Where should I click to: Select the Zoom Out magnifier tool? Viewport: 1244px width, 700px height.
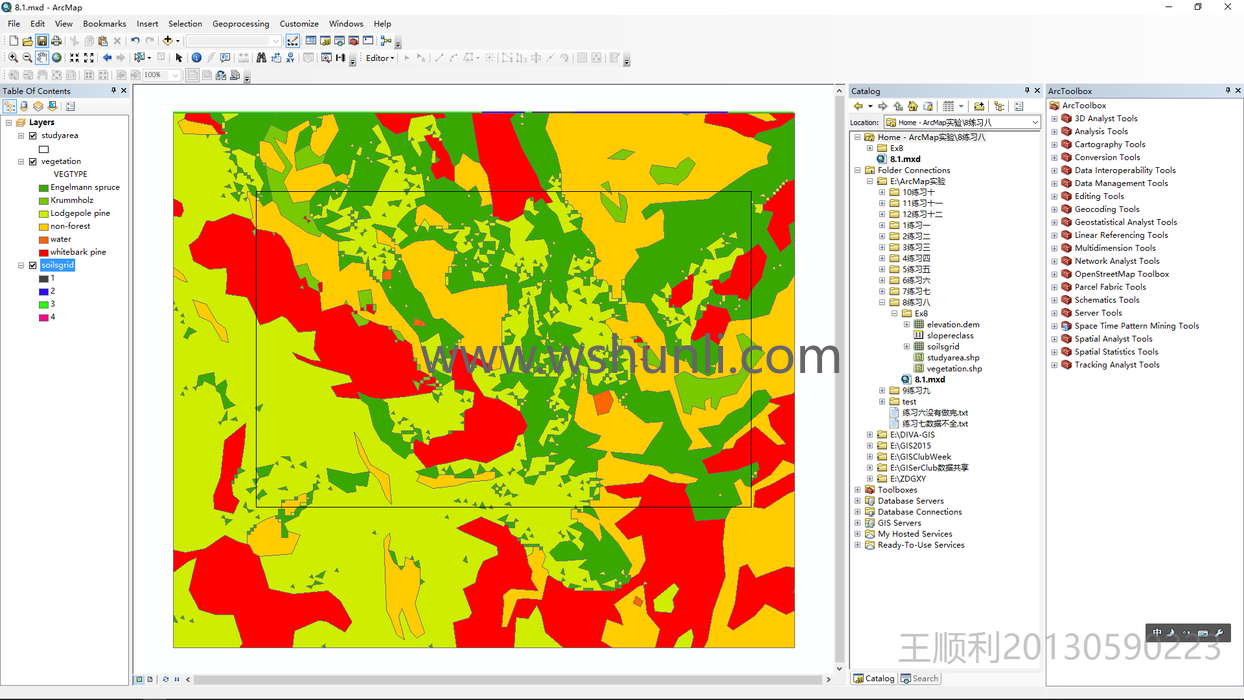(x=27, y=58)
